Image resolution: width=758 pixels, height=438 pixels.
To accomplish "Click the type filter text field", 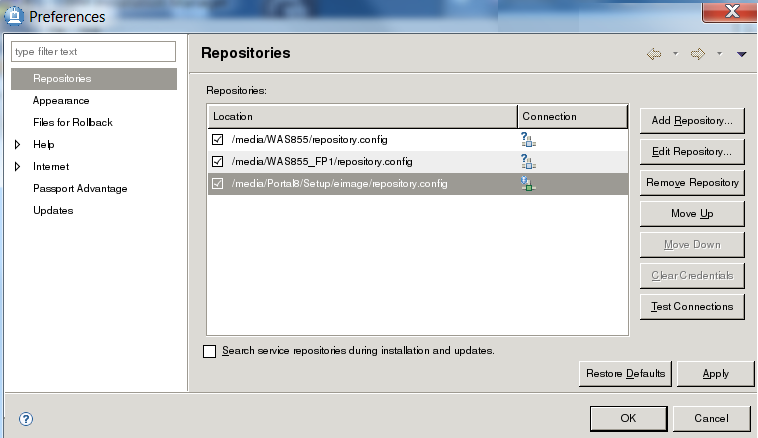I will [93, 51].
